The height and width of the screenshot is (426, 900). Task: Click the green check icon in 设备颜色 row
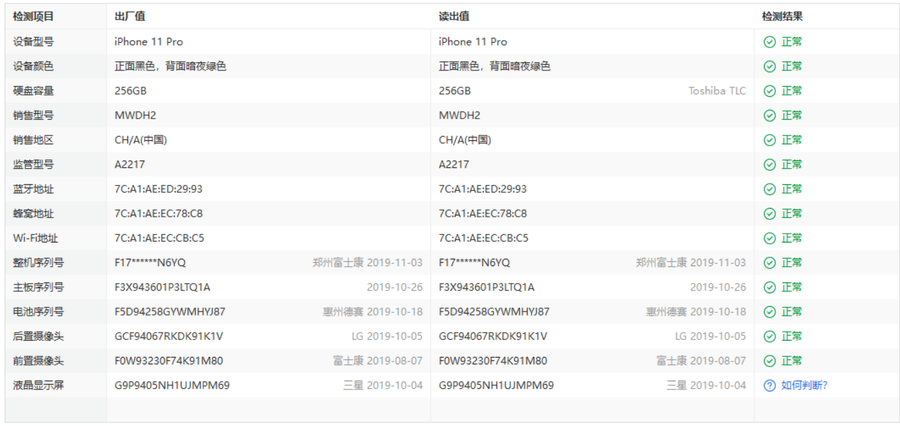(x=769, y=67)
